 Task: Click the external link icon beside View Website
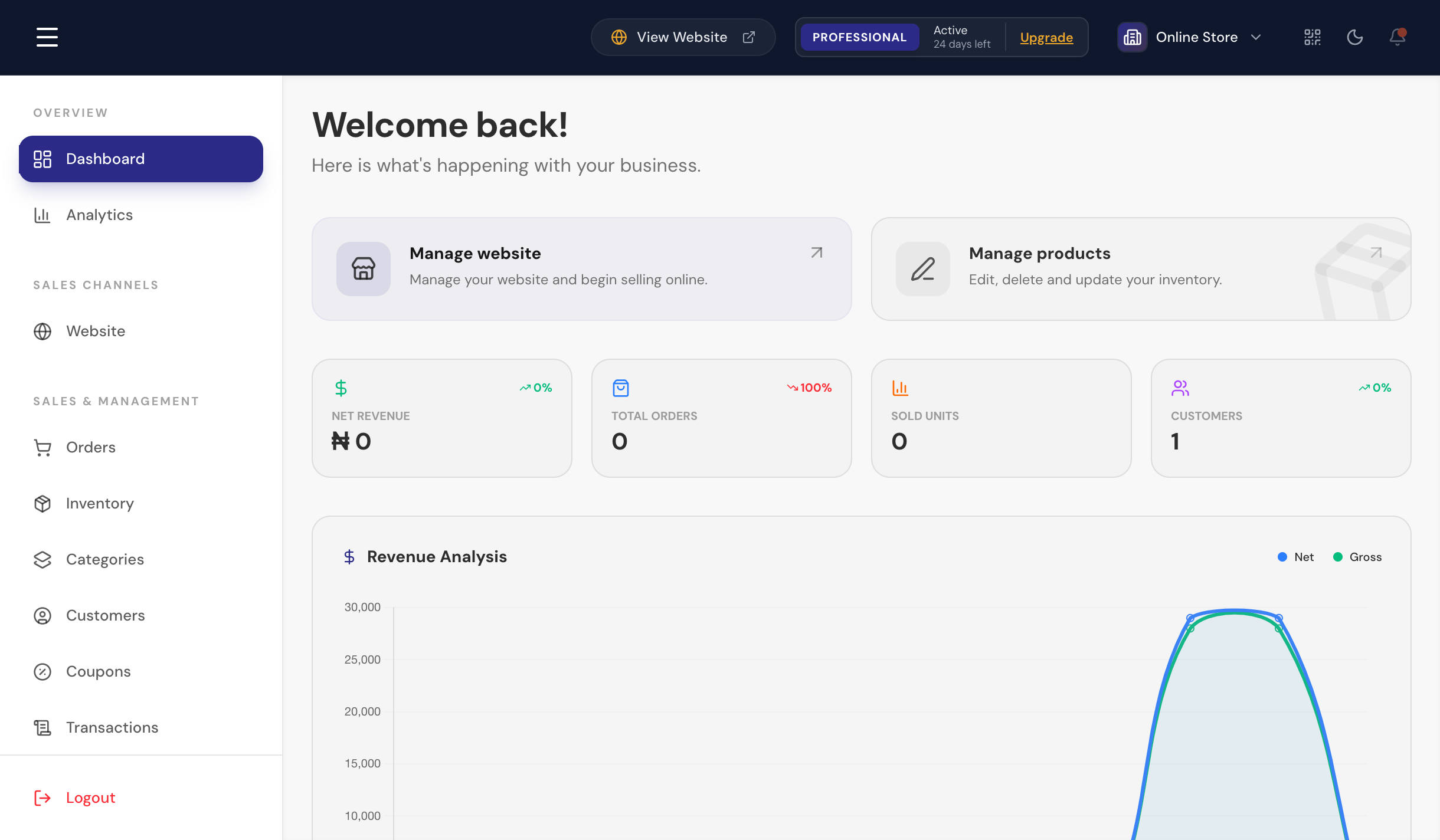pyautogui.click(x=748, y=37)
